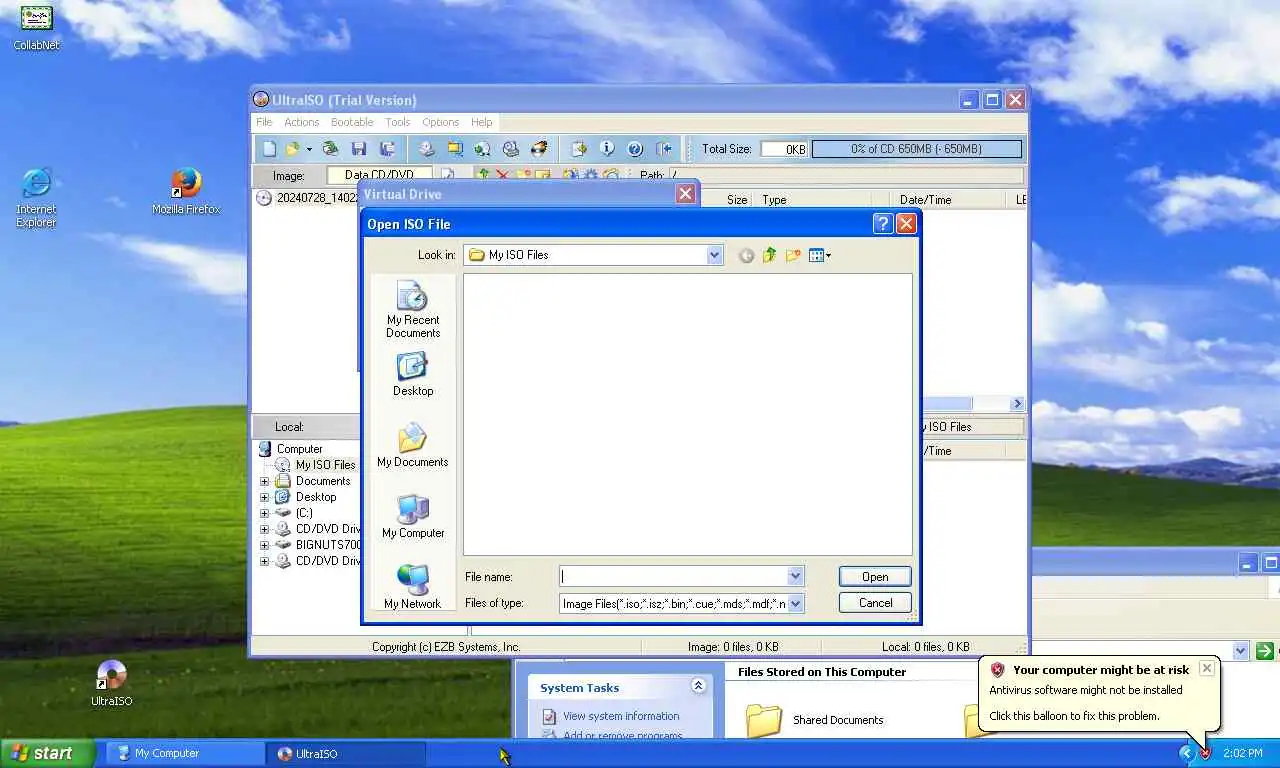Expand the Files of type dropdown
The height and width of the screenshot is (768, 1280).
tap(795, 603)
